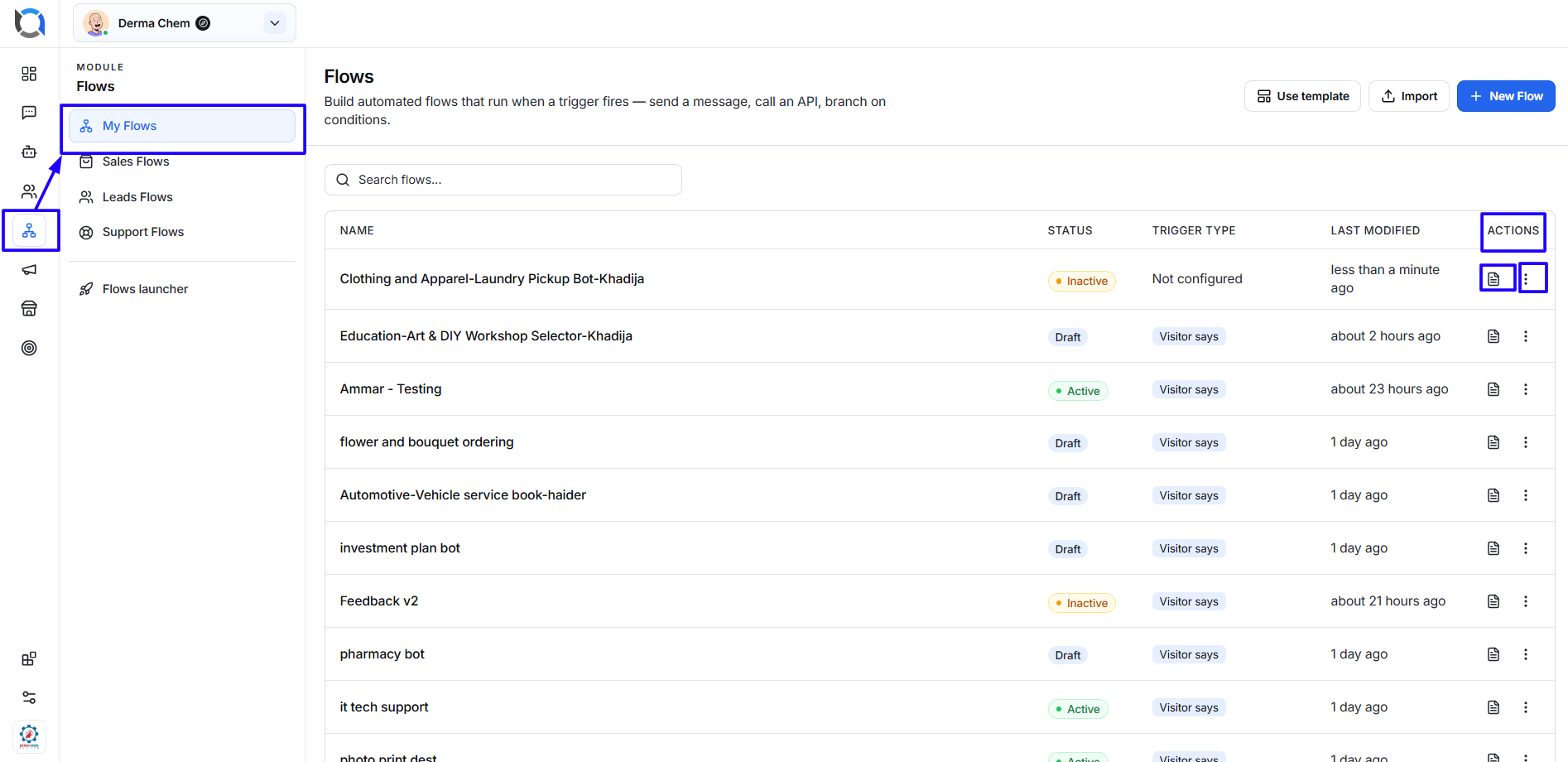1568x762 pixels.
Task: Focus the Search flows input field
Action: [503, 180]
